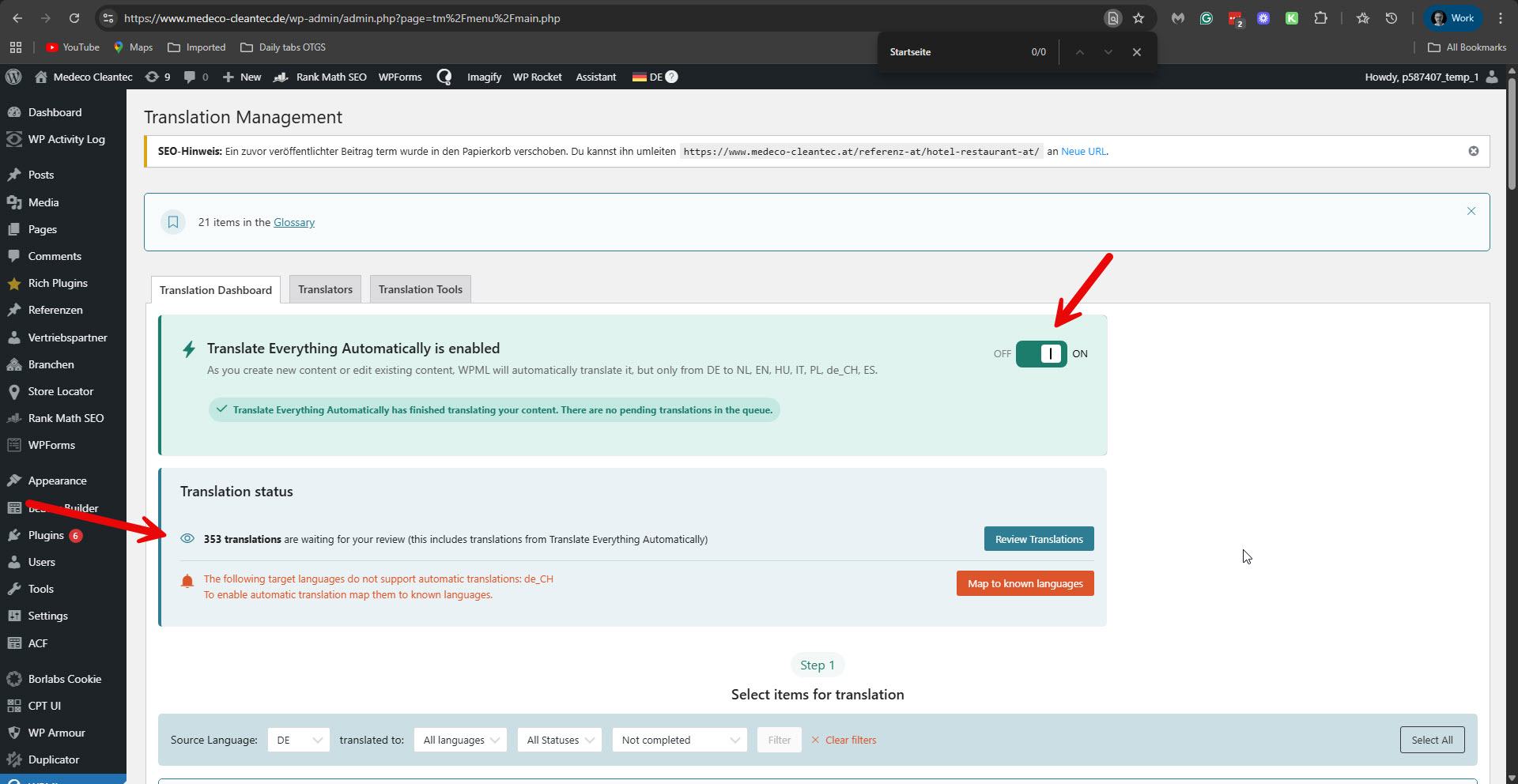Click Map to known languages button
Viewport: 1518px width, 784px height.
[x=1025, y=583]
